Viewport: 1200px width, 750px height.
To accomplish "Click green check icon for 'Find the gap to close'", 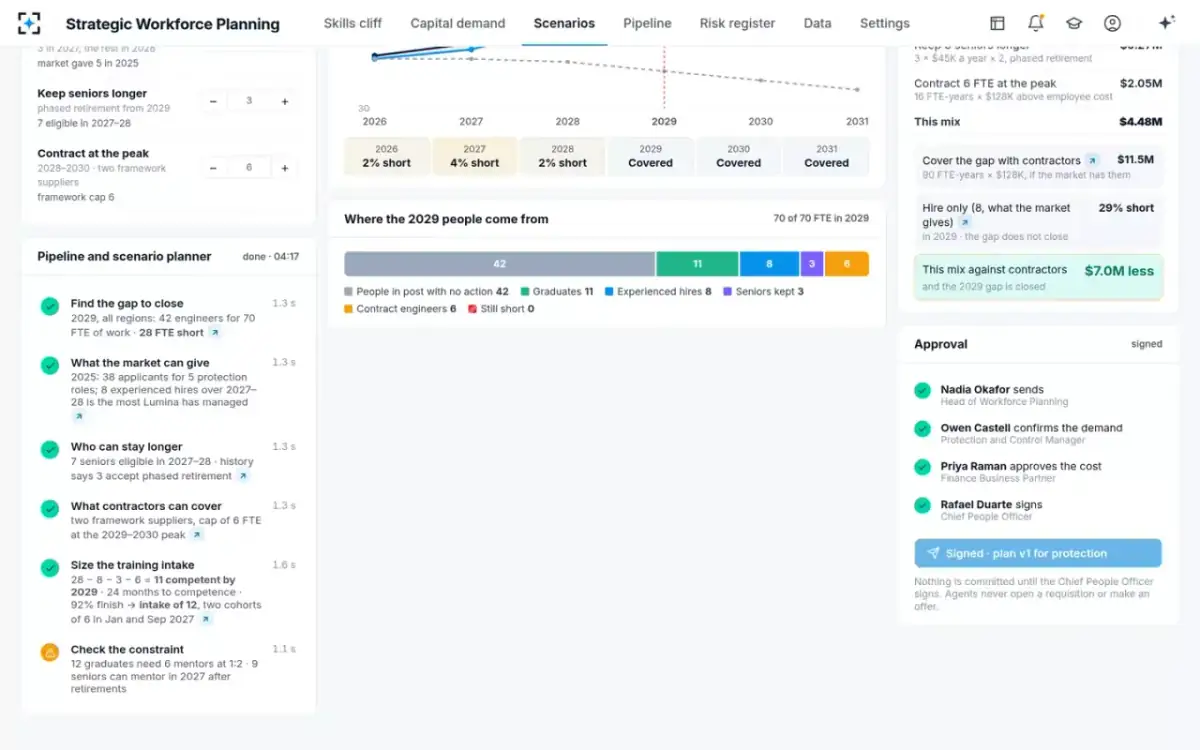I will pyautogui.click(x=50, y=306).
